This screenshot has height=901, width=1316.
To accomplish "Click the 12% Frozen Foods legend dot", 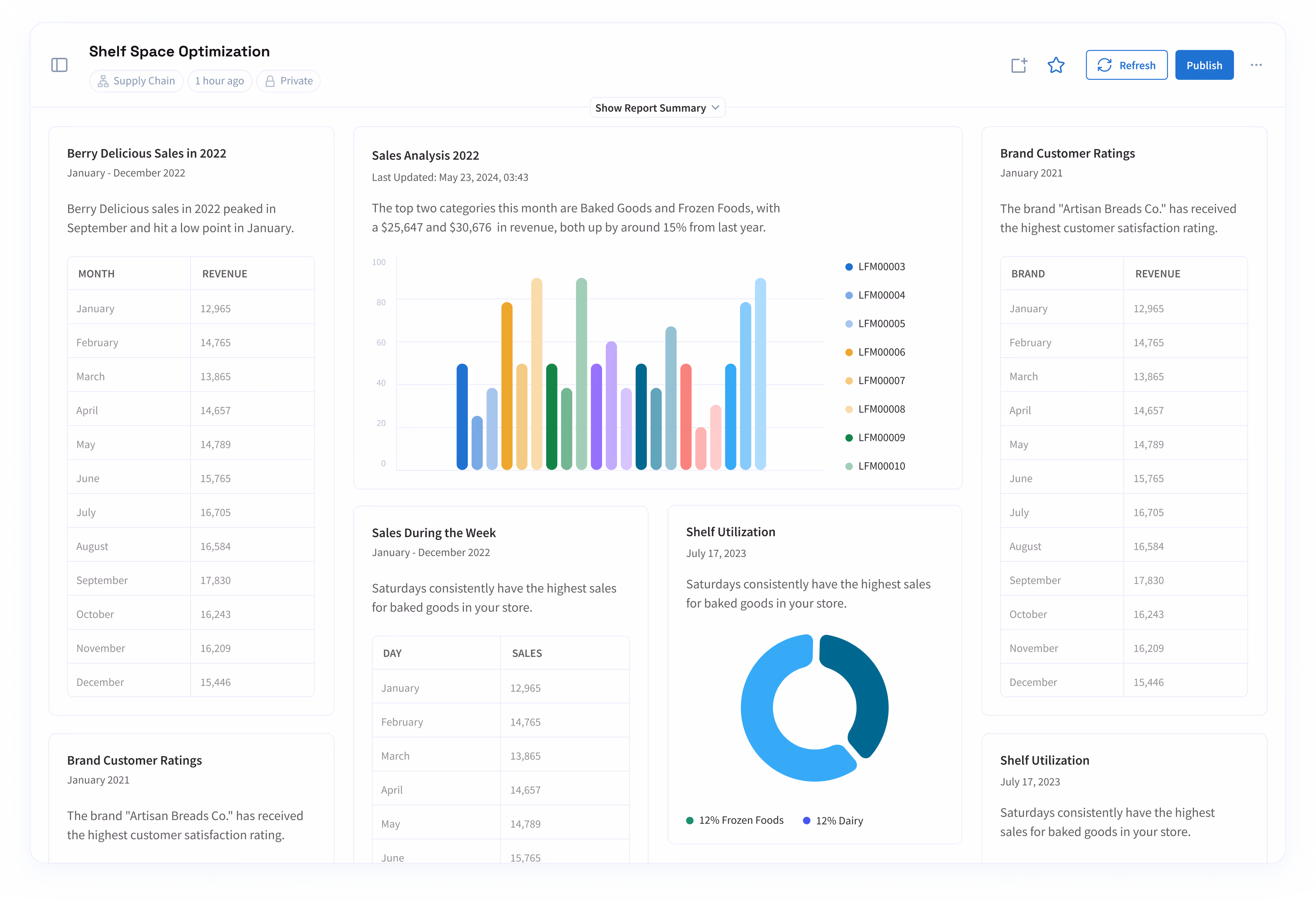I will coord(690,820).
